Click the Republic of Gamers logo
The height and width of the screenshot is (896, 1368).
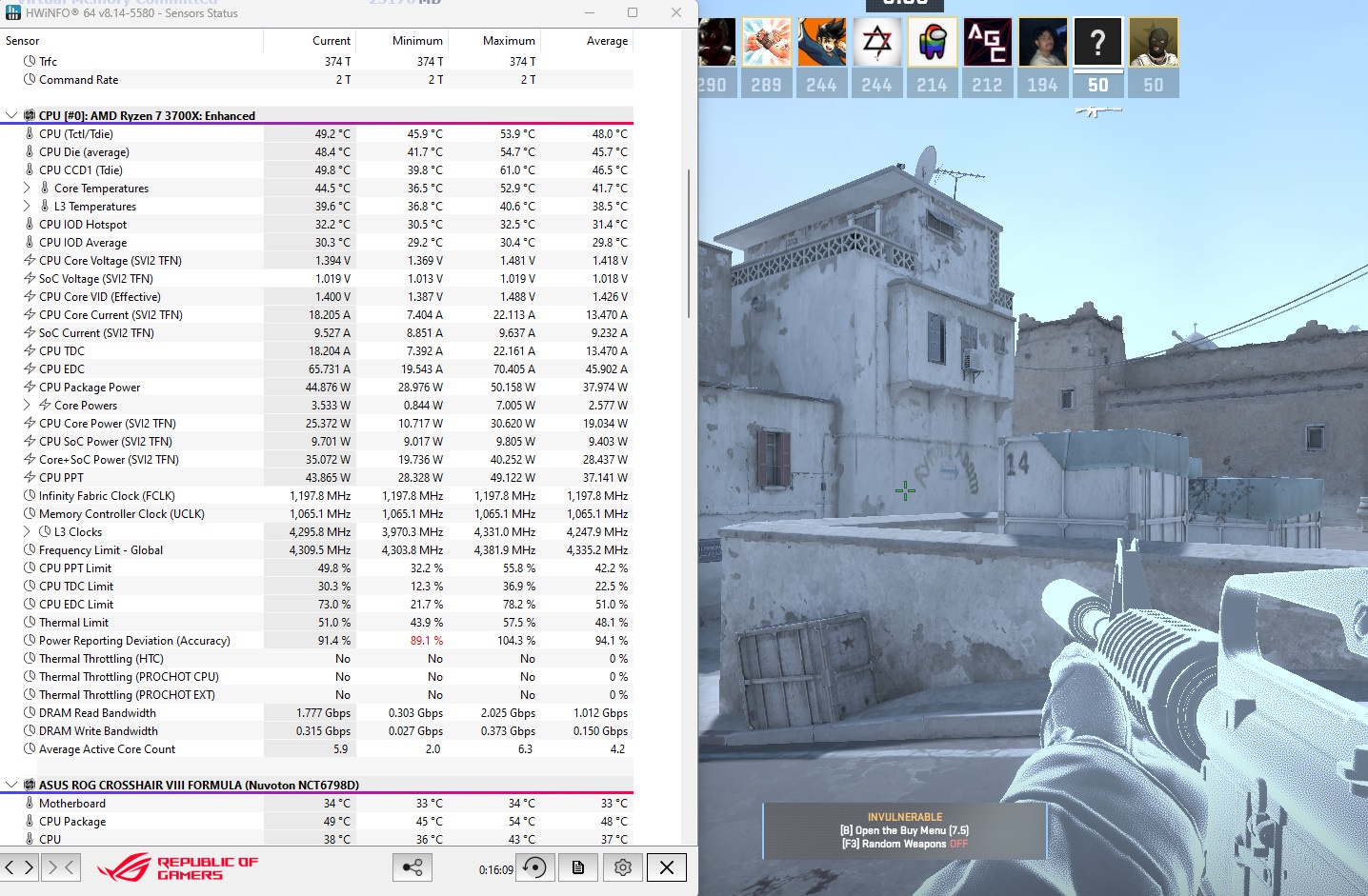click(x=177, y=867)
